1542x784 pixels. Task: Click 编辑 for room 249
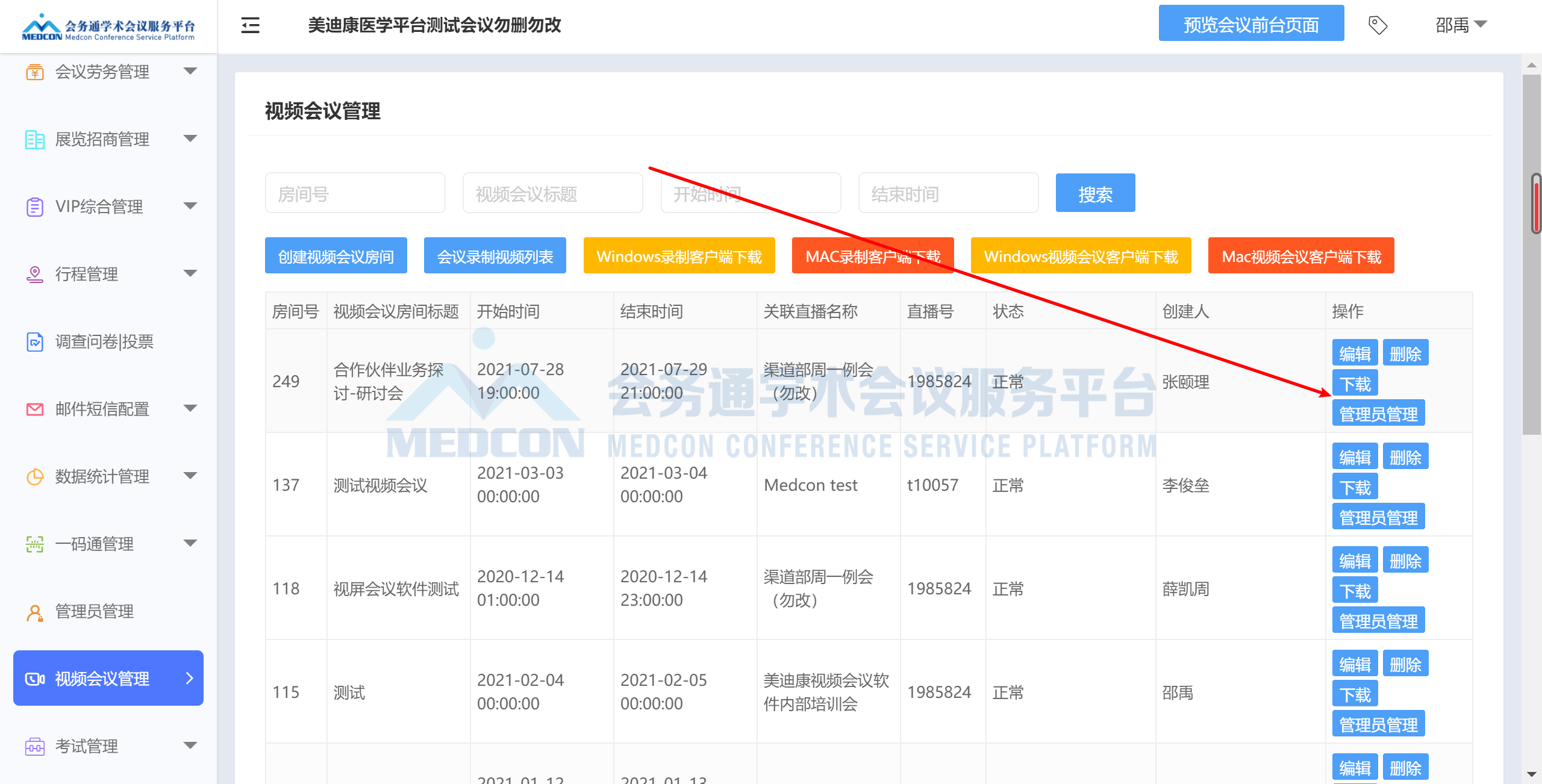coord(1355,353)
